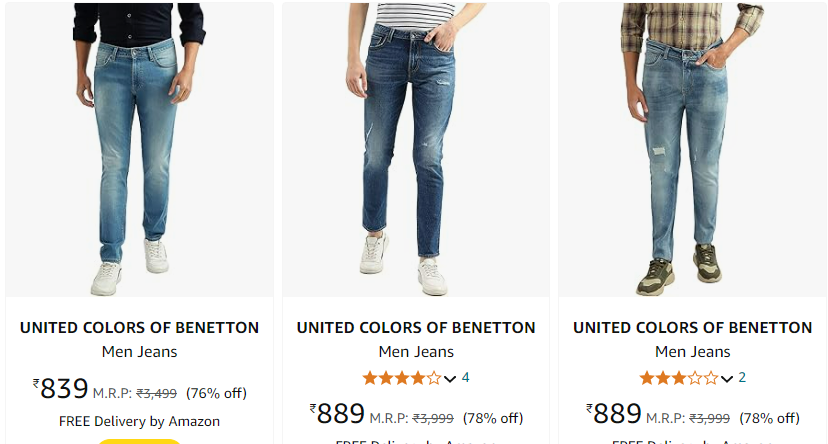Click the struck-through ₹3,499 M.R.P. price

[156, 393]
